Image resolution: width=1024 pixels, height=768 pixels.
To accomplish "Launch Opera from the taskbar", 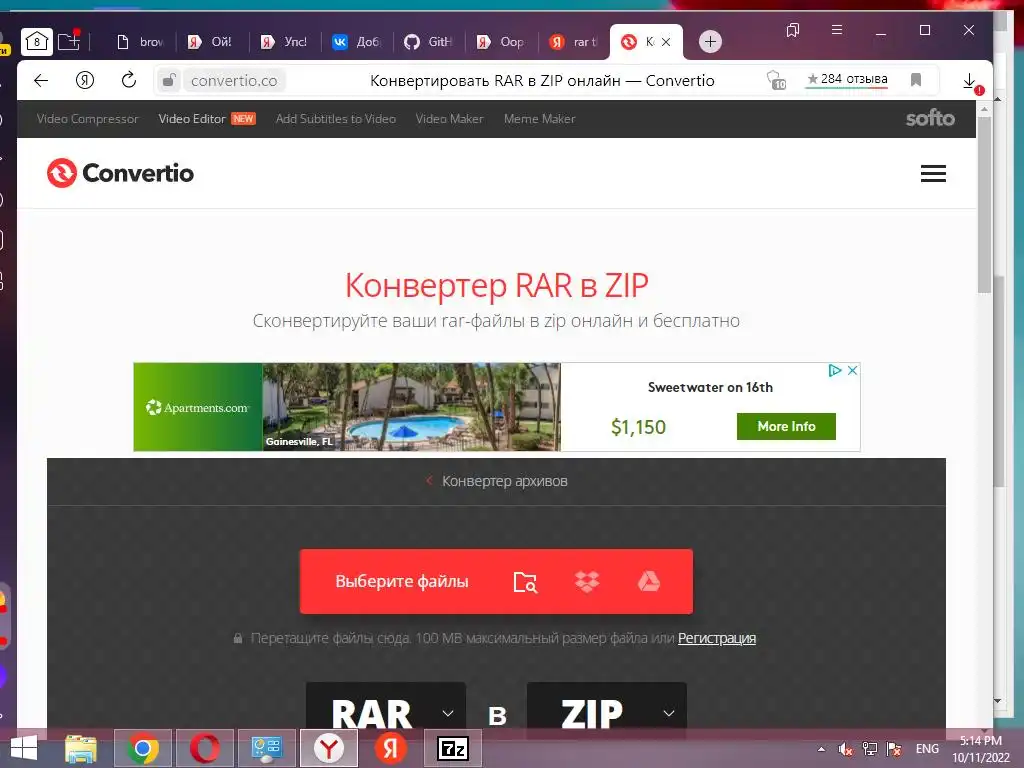I will [204, 748].
